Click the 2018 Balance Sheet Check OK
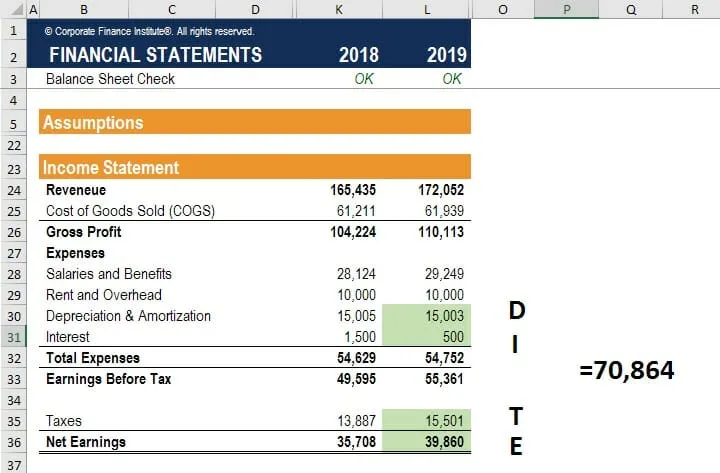 [x=364, y=79]
